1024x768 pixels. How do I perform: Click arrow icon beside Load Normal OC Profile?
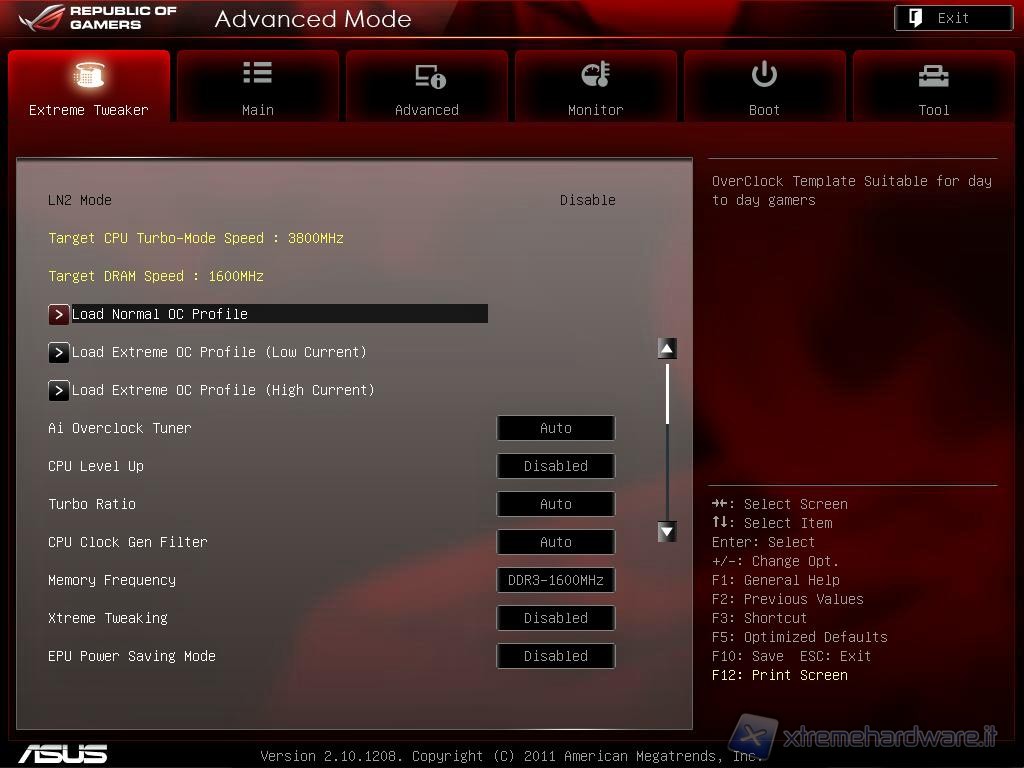click(59, 314)
